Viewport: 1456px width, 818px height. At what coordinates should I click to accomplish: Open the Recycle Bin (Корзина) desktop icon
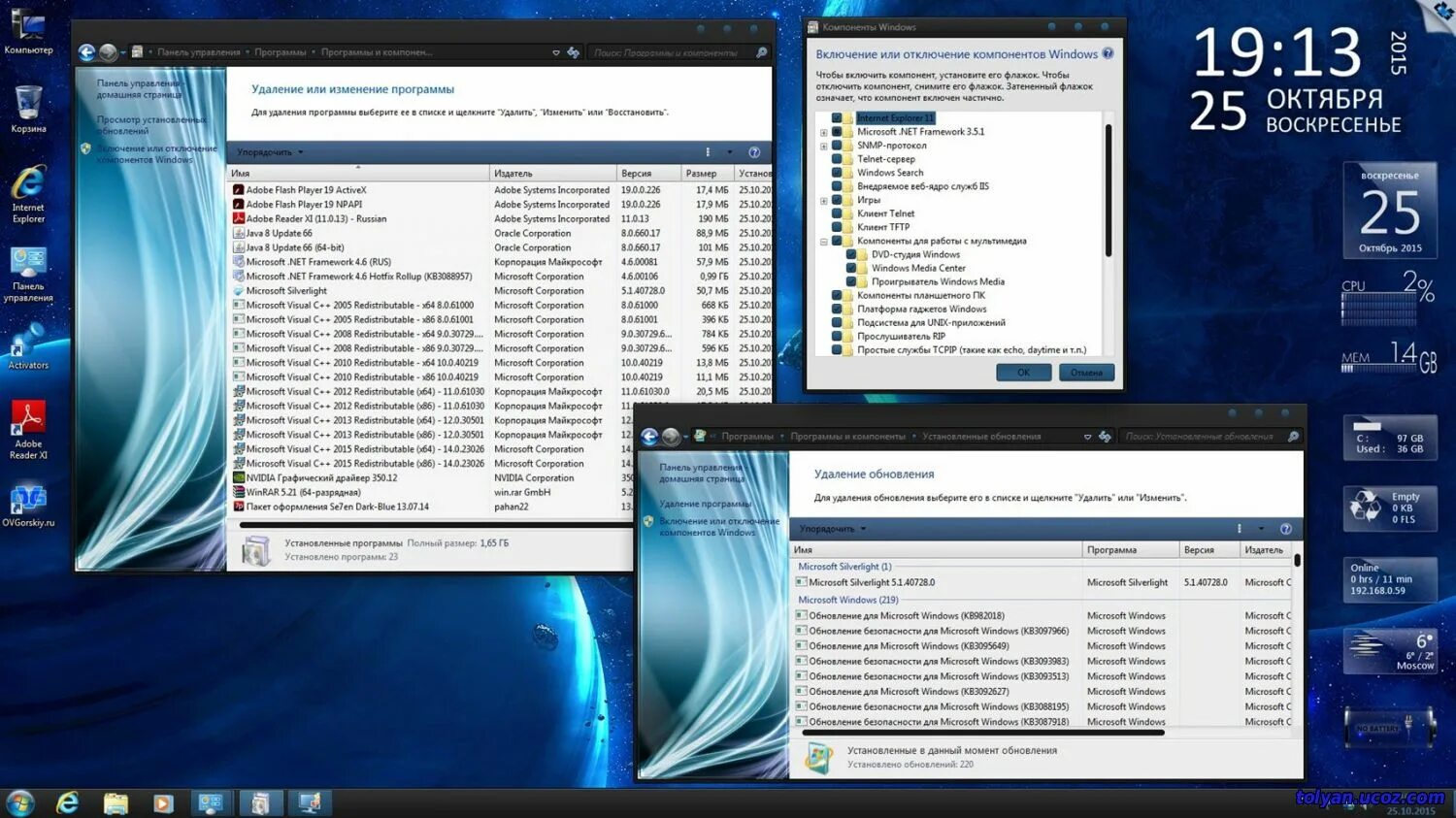pyautogui.click(x=28, y=108)
